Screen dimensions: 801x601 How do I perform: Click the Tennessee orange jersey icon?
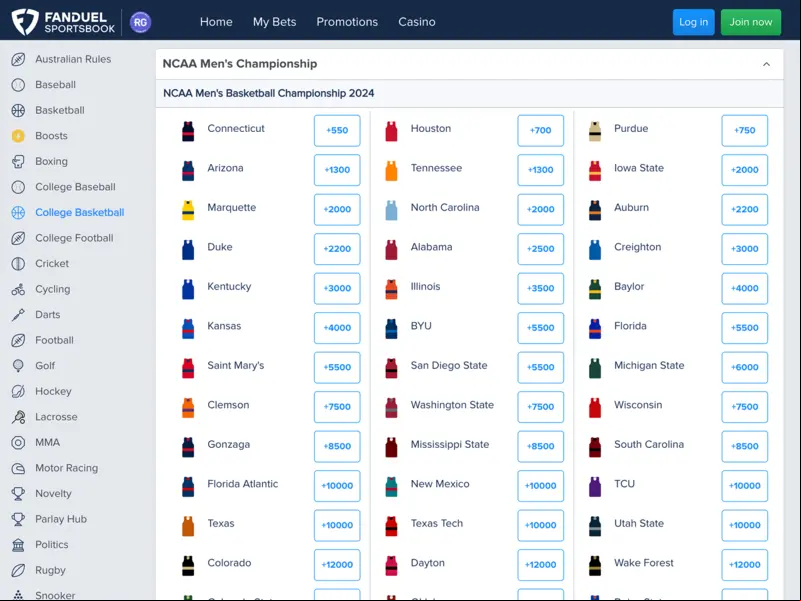(x=391, y=171)
